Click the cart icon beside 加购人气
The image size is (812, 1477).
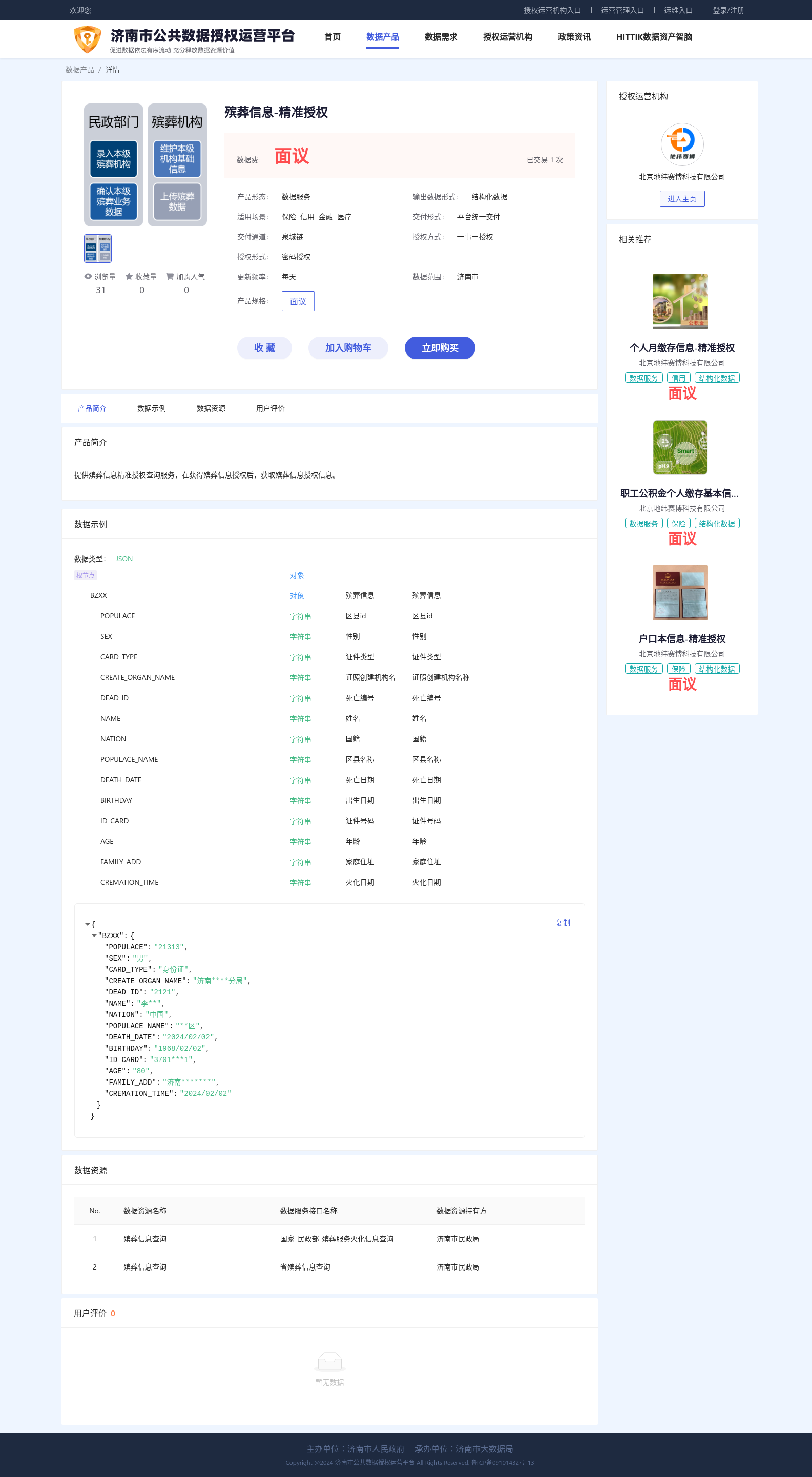click(170, 276)
